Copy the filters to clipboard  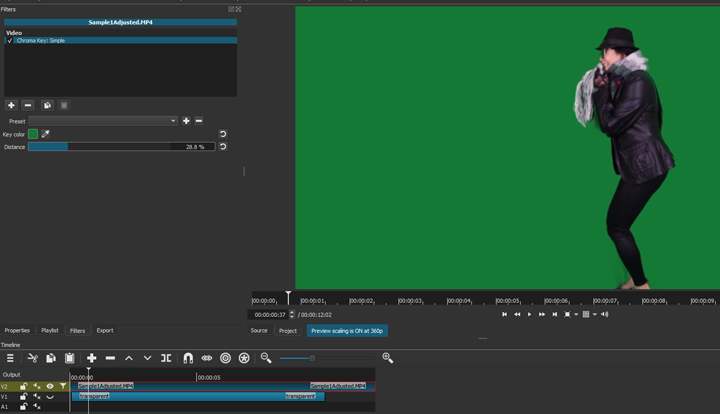click(x=47, y=105)
